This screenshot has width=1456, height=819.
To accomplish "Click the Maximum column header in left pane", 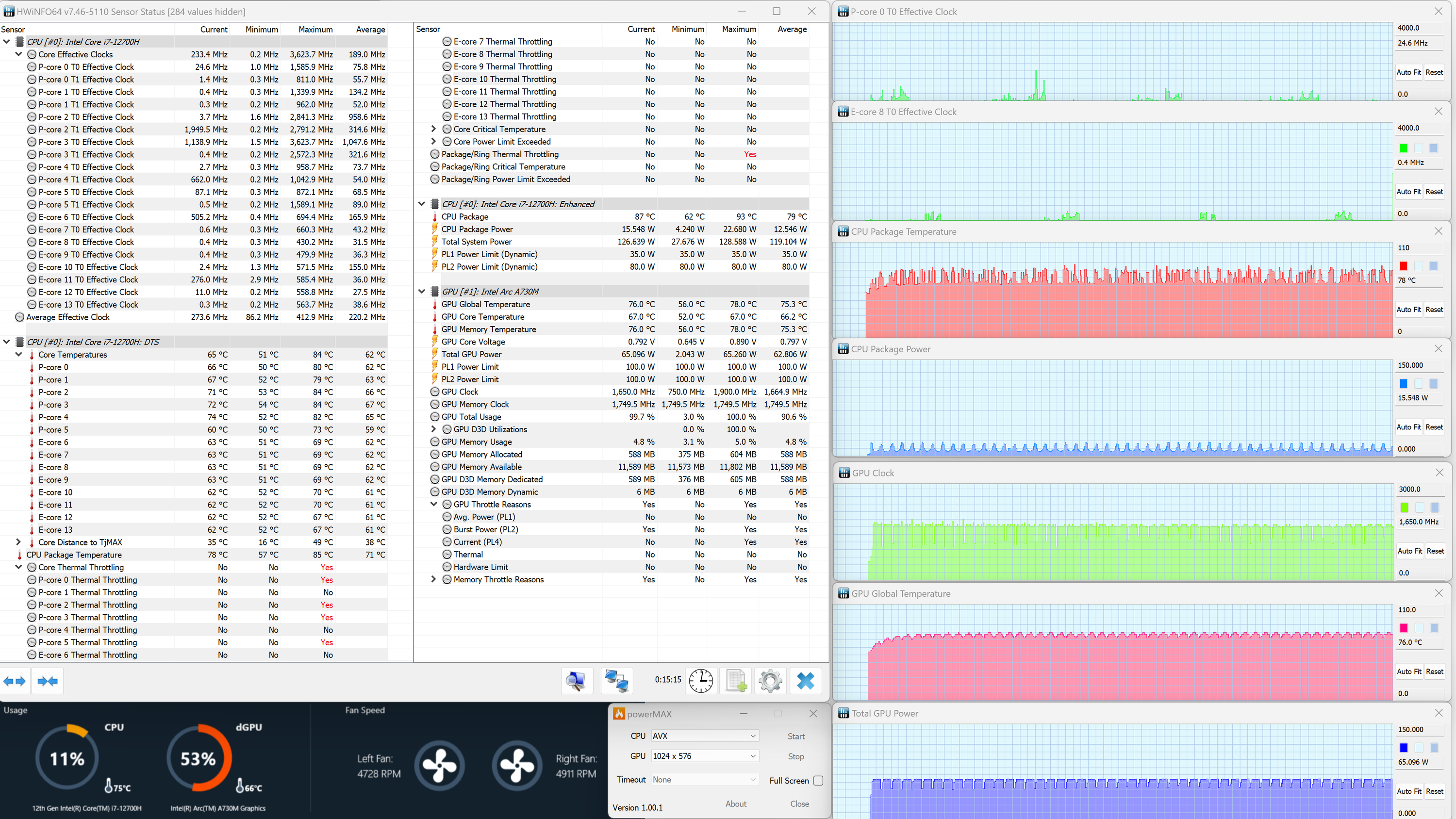I will tap(315, 30).
